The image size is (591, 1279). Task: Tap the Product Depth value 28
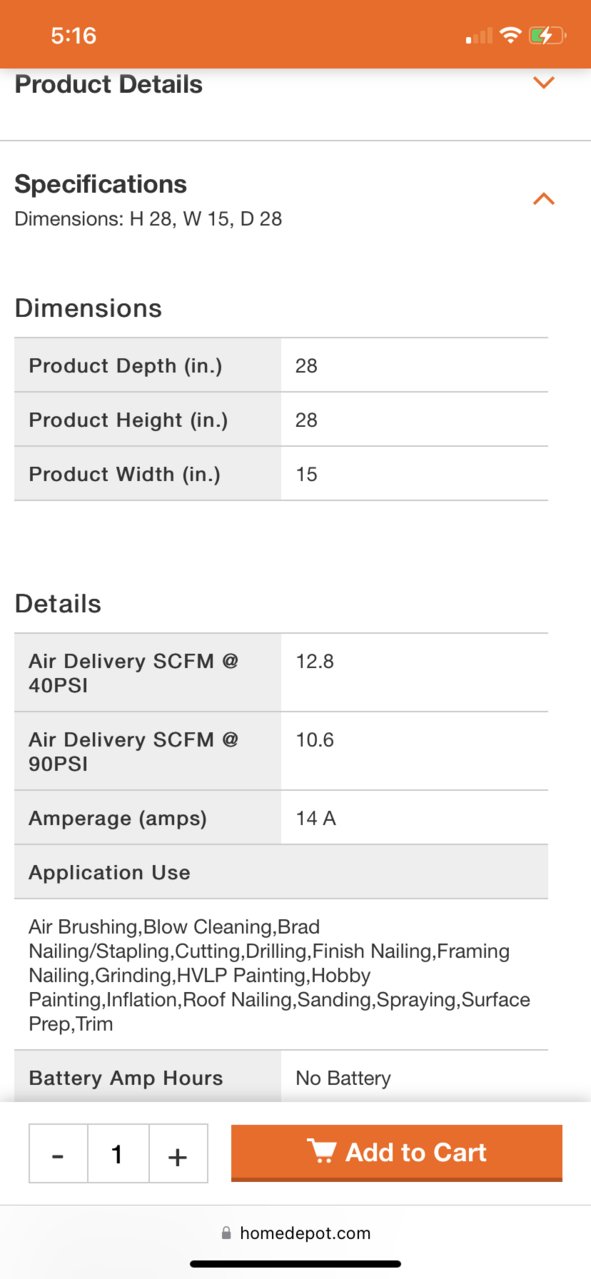click(x=306, y=366)
